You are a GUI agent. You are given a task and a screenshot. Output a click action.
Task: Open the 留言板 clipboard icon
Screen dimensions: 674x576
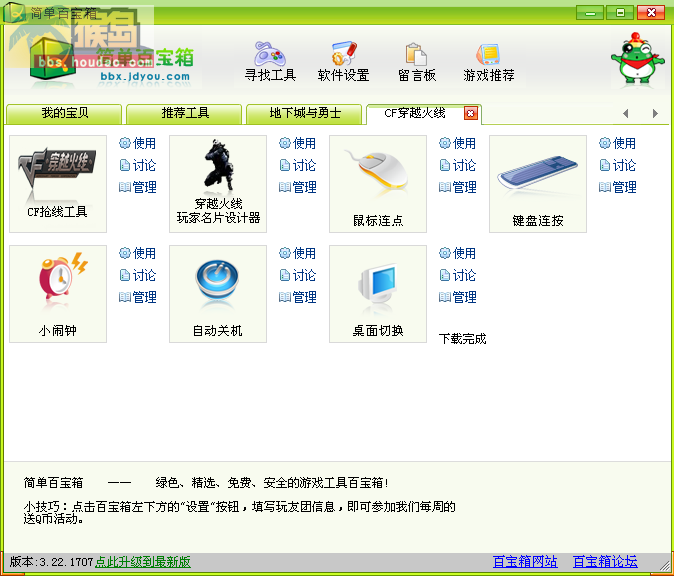click(417, 61)
